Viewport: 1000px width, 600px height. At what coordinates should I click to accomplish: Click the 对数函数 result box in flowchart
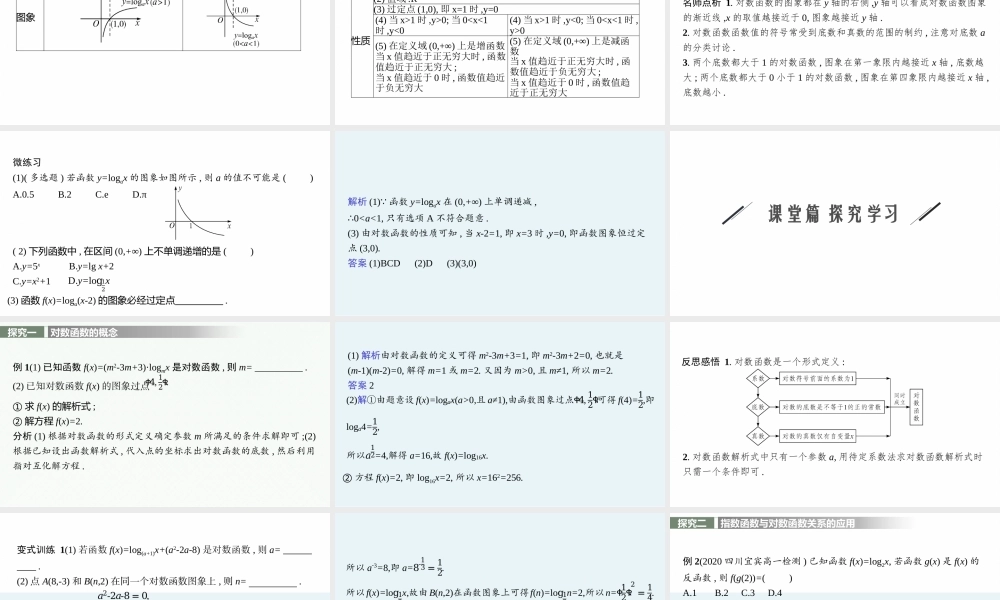(916, 406)
